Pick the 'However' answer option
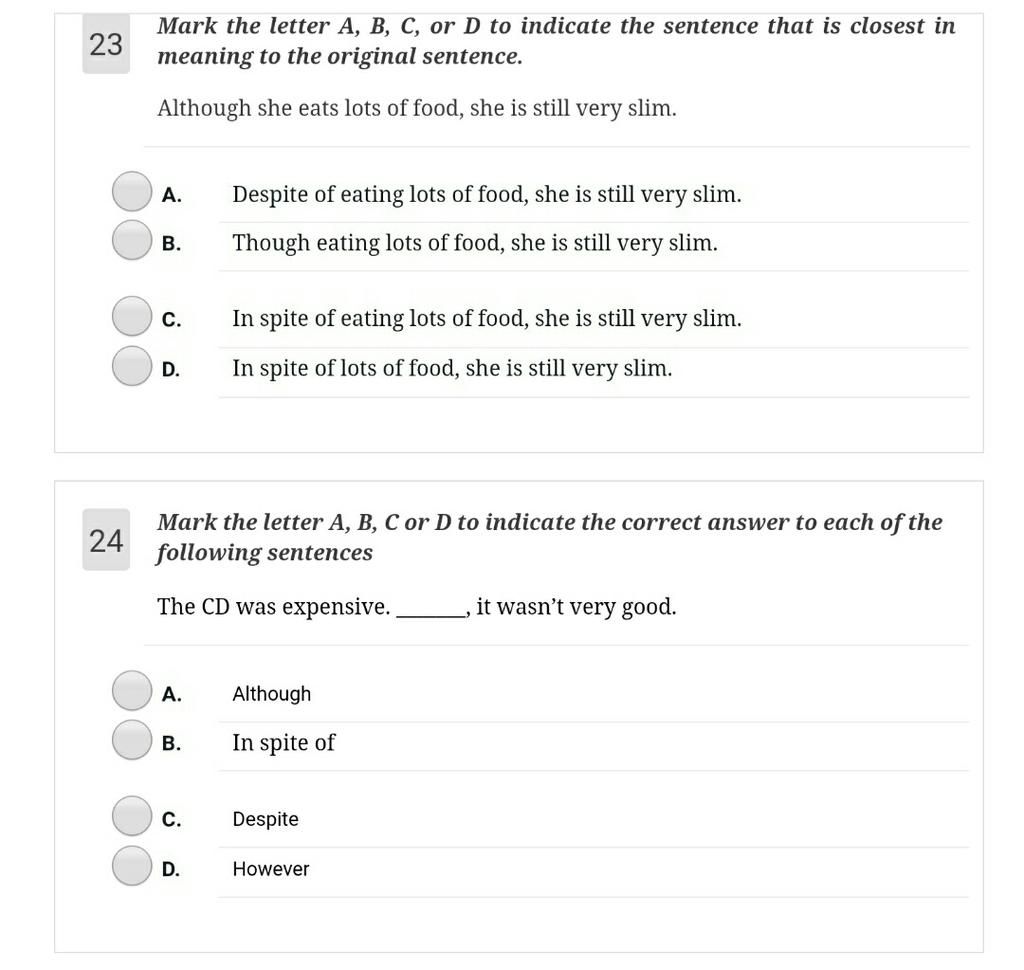The image size is (1024, 970). (271, 869)
